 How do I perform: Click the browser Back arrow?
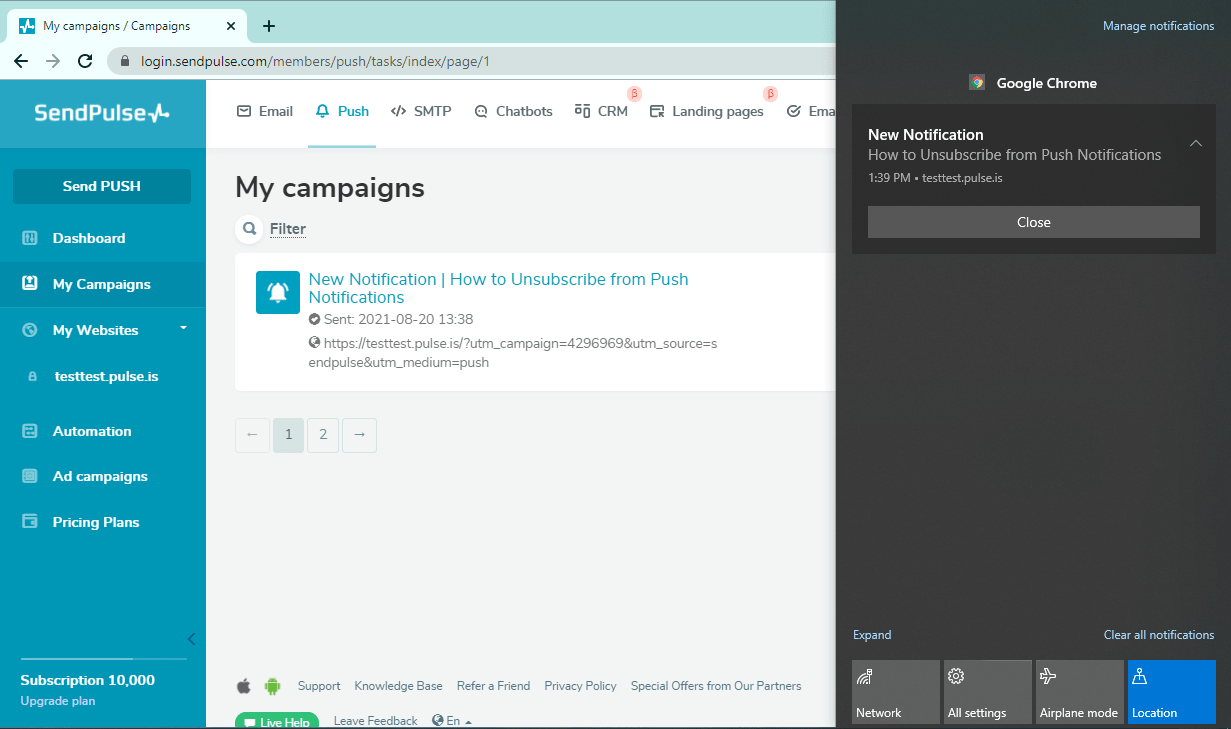coord(21,61)
